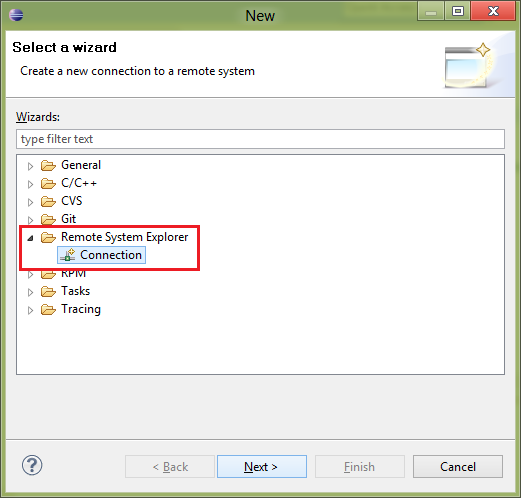Click the General folder icon
This screenshot has height=498, width=521.
point(48,165)
